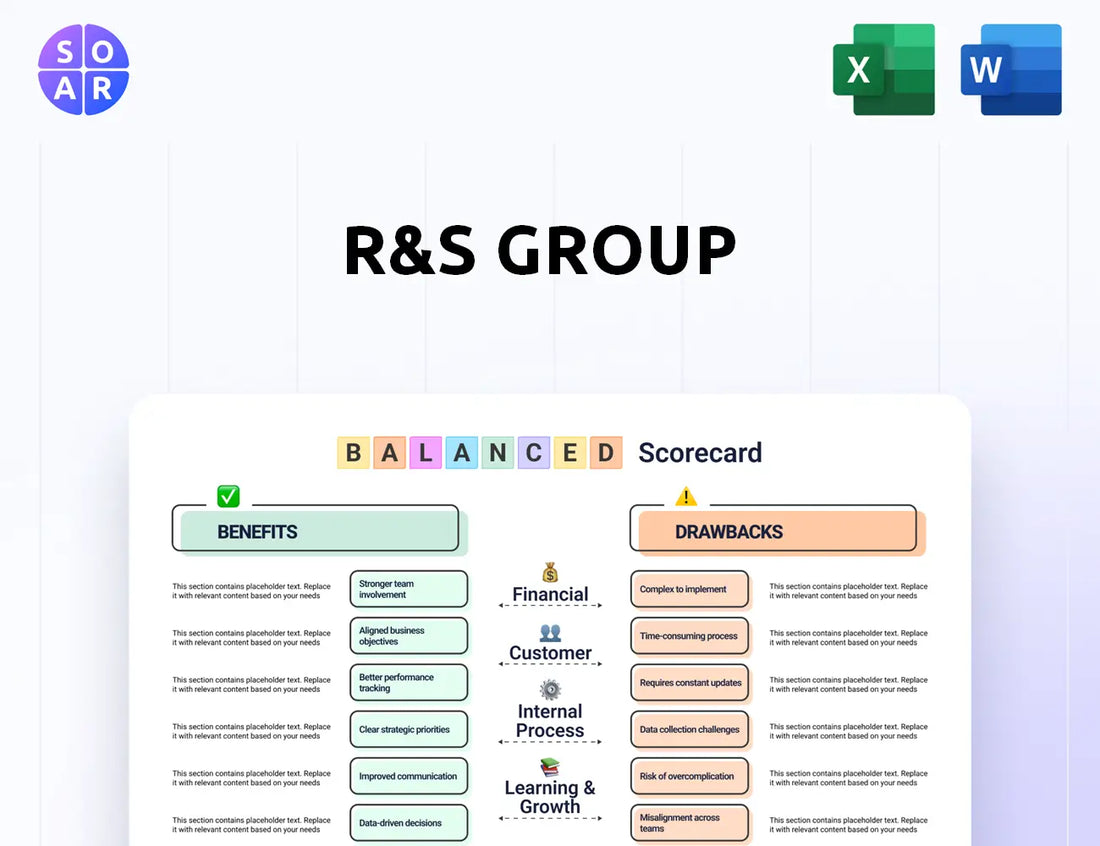Click the Learning & Growth label
Viewport: 1100px width, 846px height.
click(550, 797)
